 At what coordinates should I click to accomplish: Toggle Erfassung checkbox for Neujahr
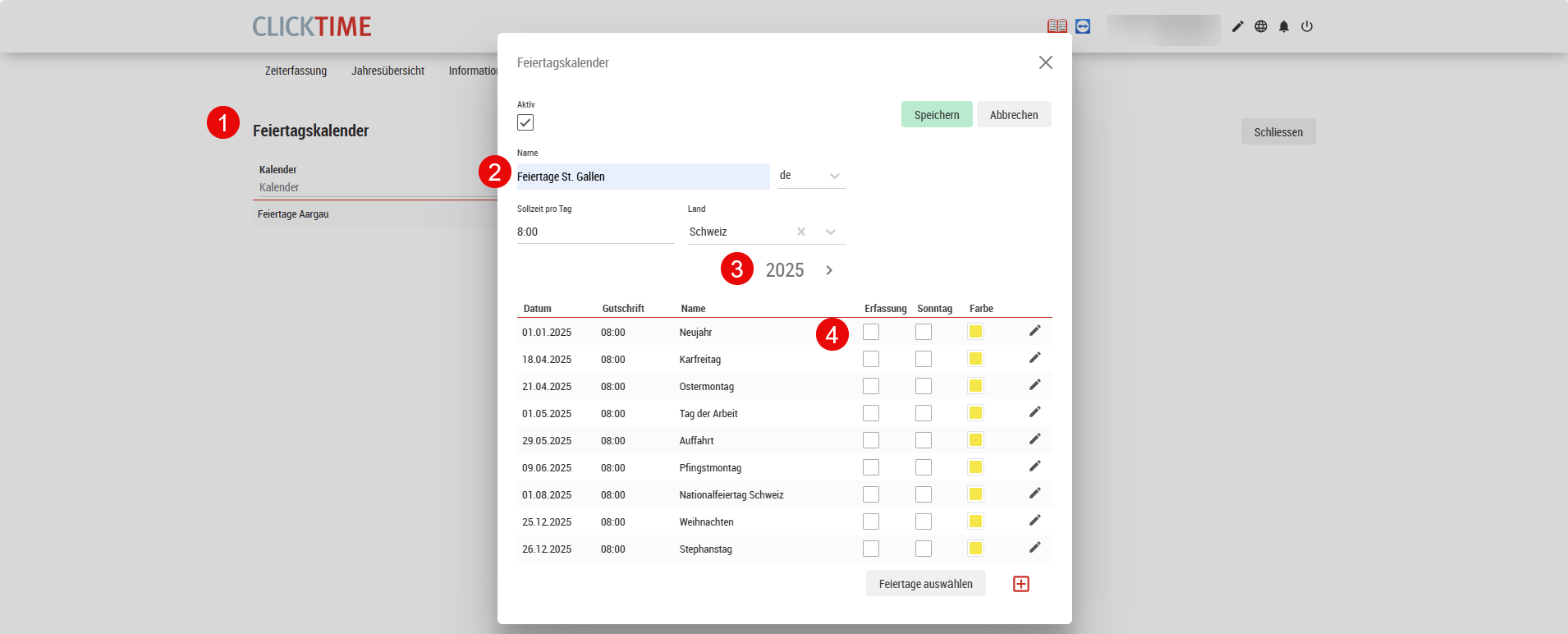coord(871,332)
